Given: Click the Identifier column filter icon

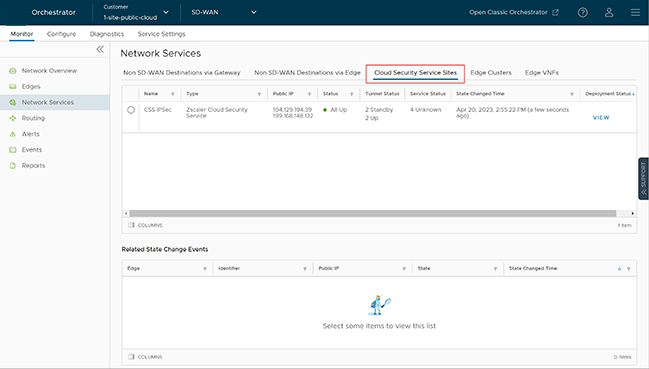Looking at the screenshot, I should coord(305,269).
